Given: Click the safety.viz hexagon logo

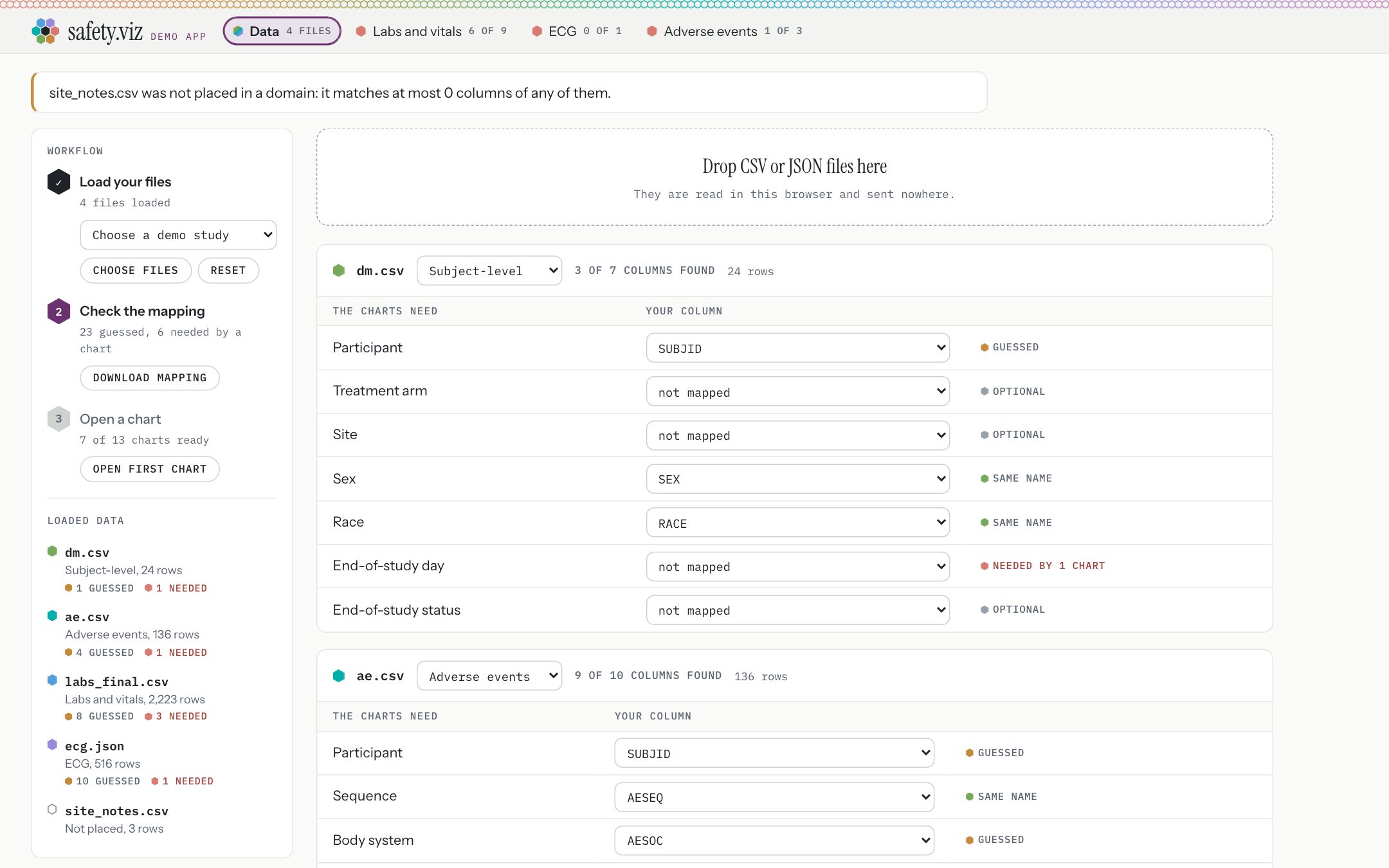Looking at the screenshot, I should (46, 31).
